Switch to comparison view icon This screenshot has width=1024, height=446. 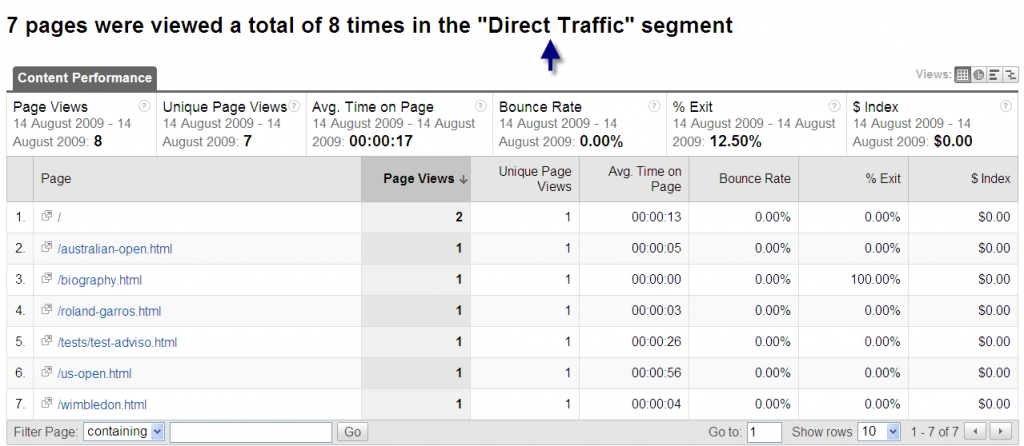pos(1010,75)
